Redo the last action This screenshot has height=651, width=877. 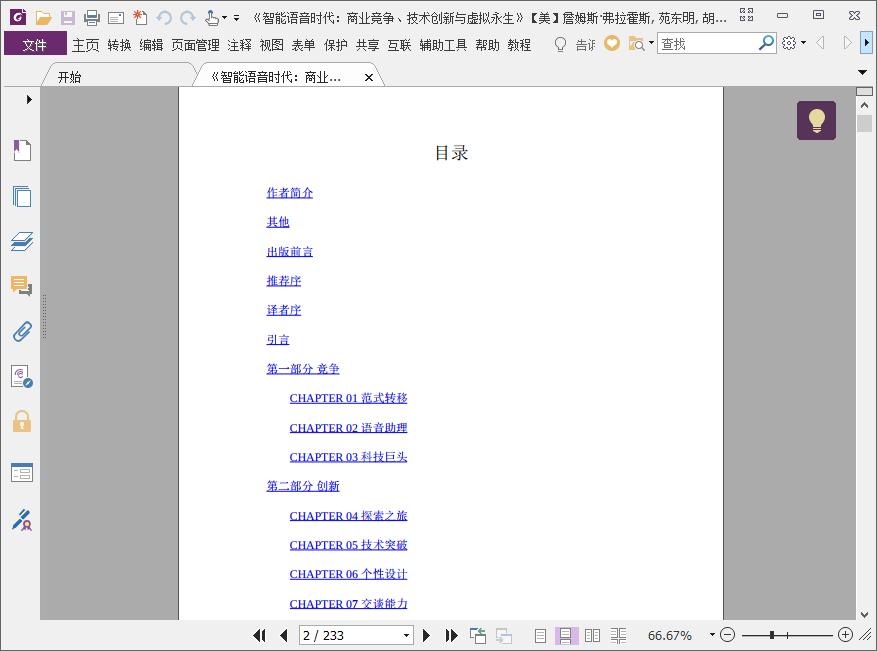(188, 18)
